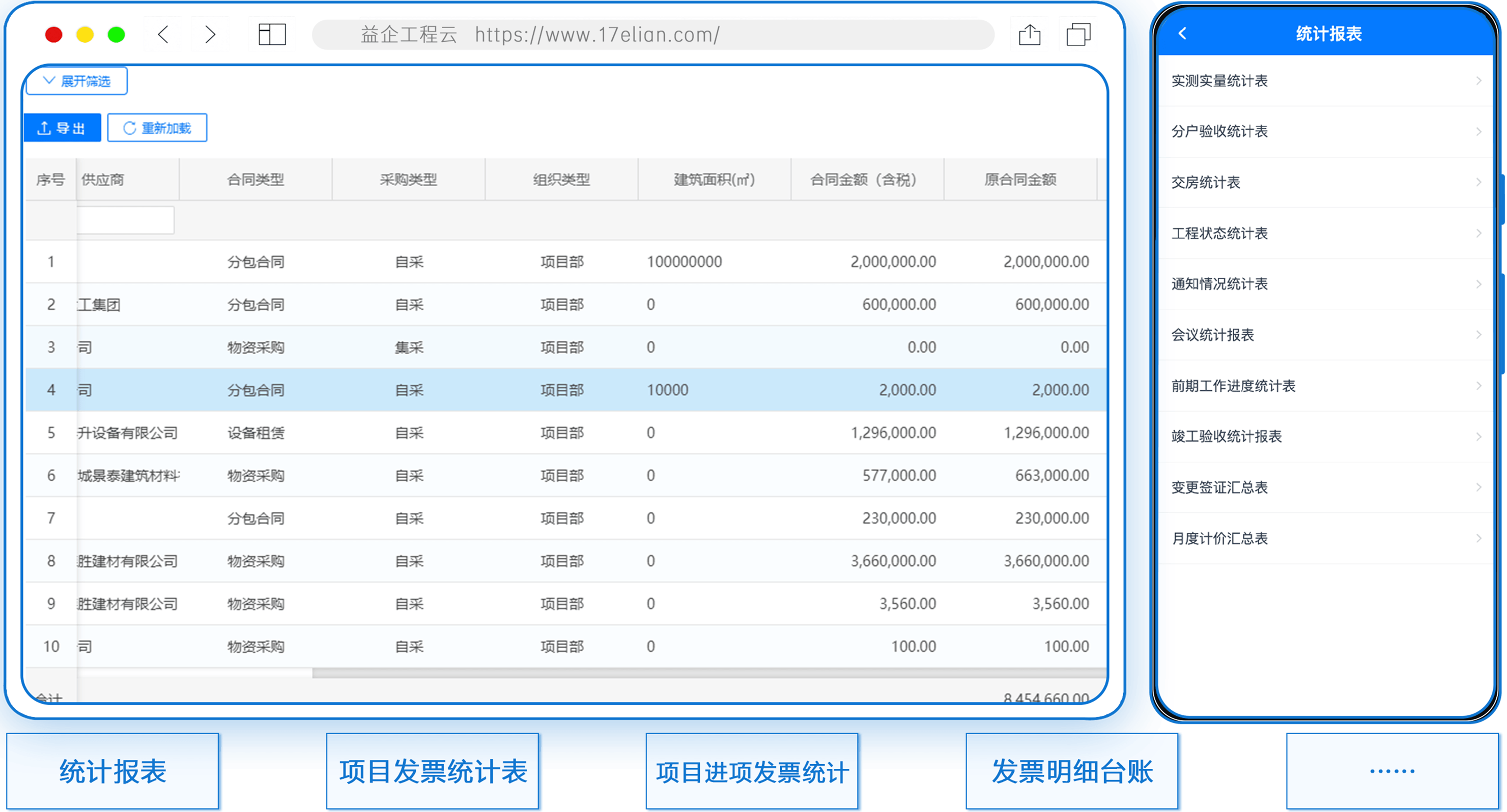Select the 统计报表 bottom tab
This screenshot has height=812, width=1507.
[x=112, y=771]
